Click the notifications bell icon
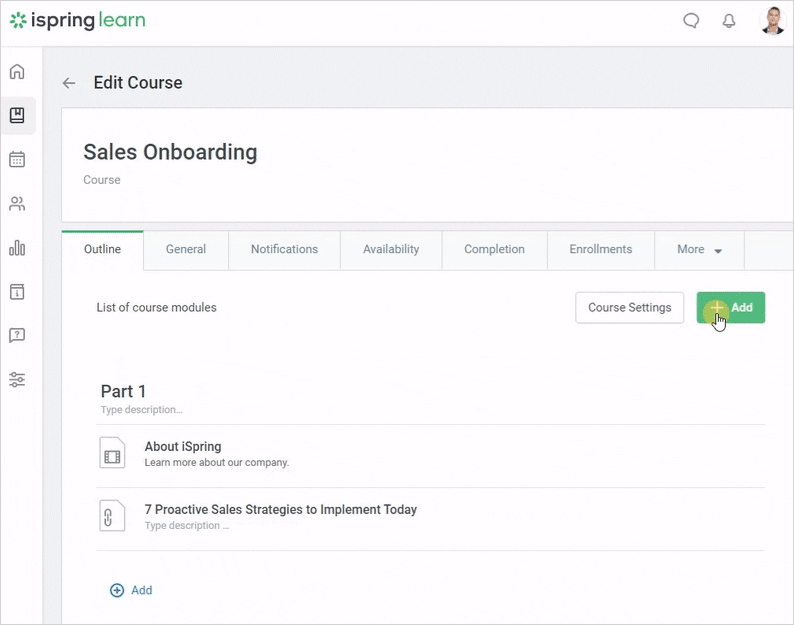The height and width of the screenshot is (625, 794). (x=729, y=21)
